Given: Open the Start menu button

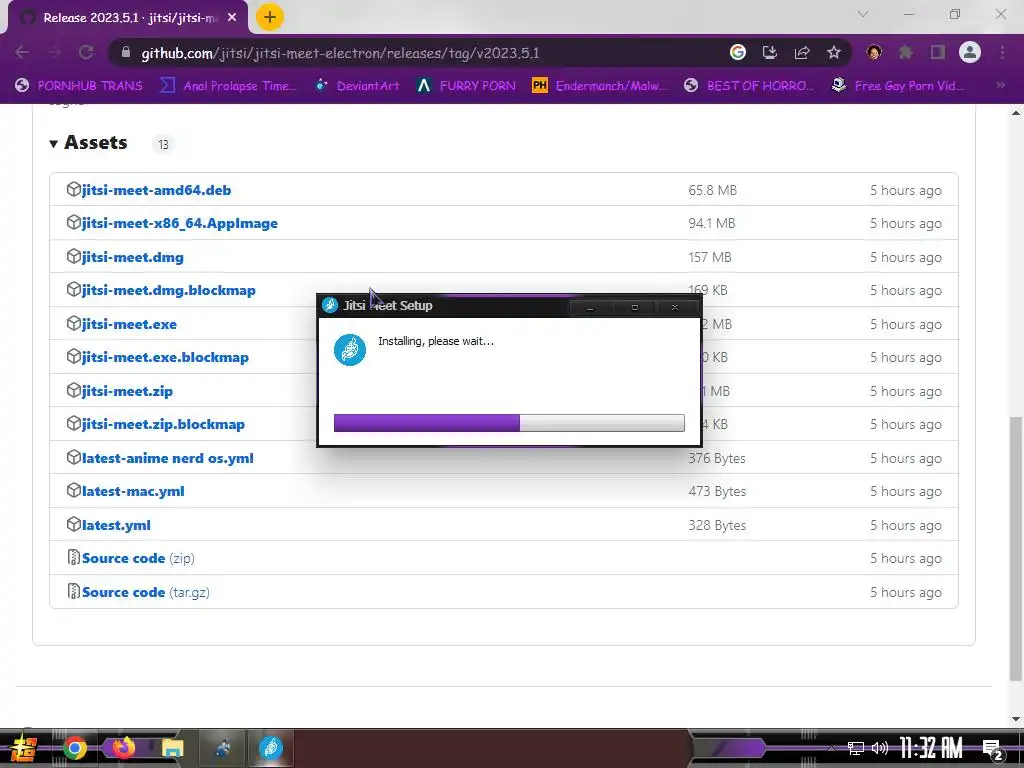Looking at the screenshot, I should [x=24, y=748].
